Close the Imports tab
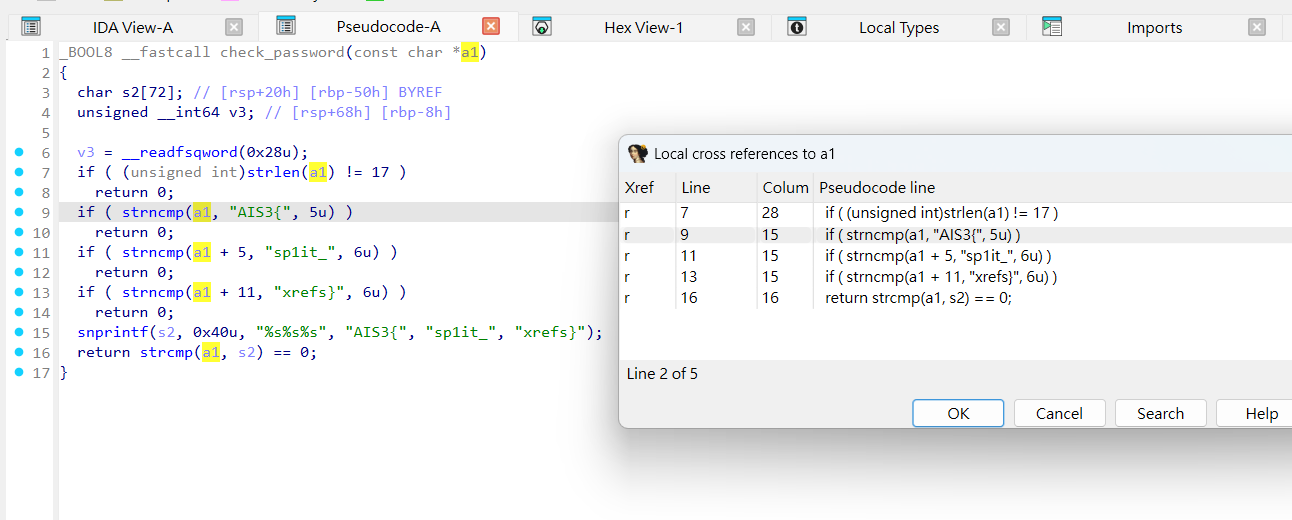The width and height of the screenshot is (1292, 520). pyautogui.click(x=1257, y=27)
